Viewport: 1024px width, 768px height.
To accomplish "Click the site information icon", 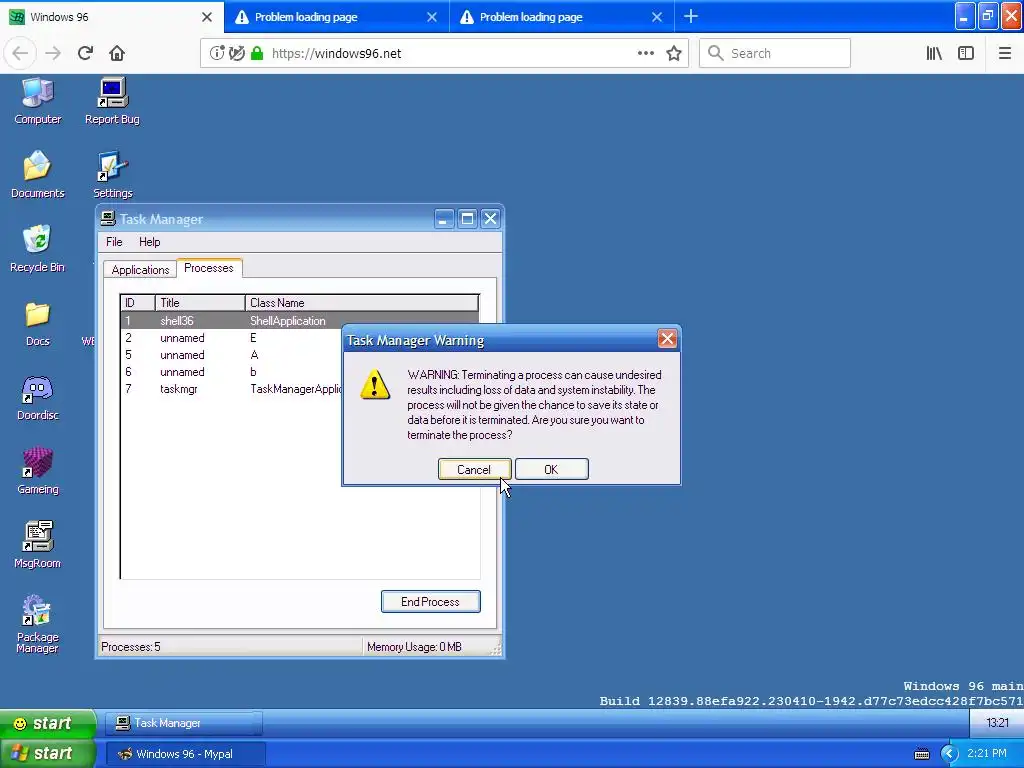I will [x=217, y=53].
